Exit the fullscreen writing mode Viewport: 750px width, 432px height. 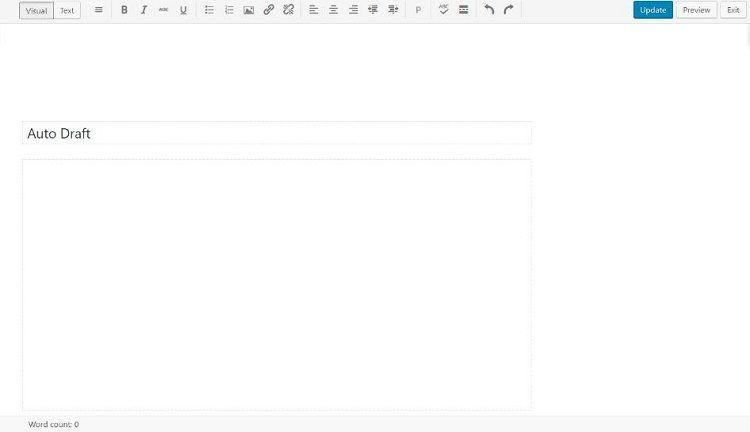(x=733, y=10)
